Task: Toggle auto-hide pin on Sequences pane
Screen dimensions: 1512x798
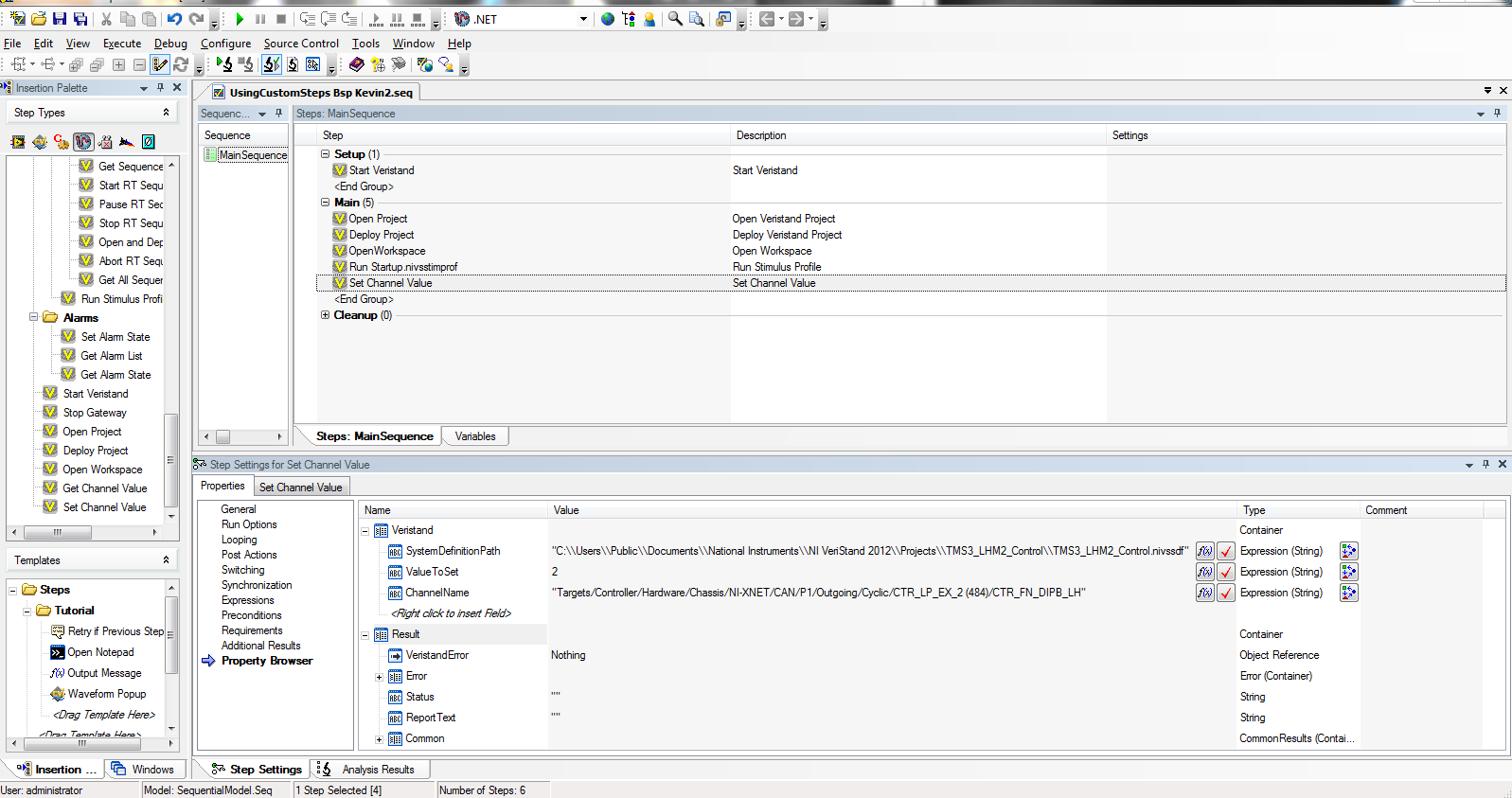Action: (278, 113)
